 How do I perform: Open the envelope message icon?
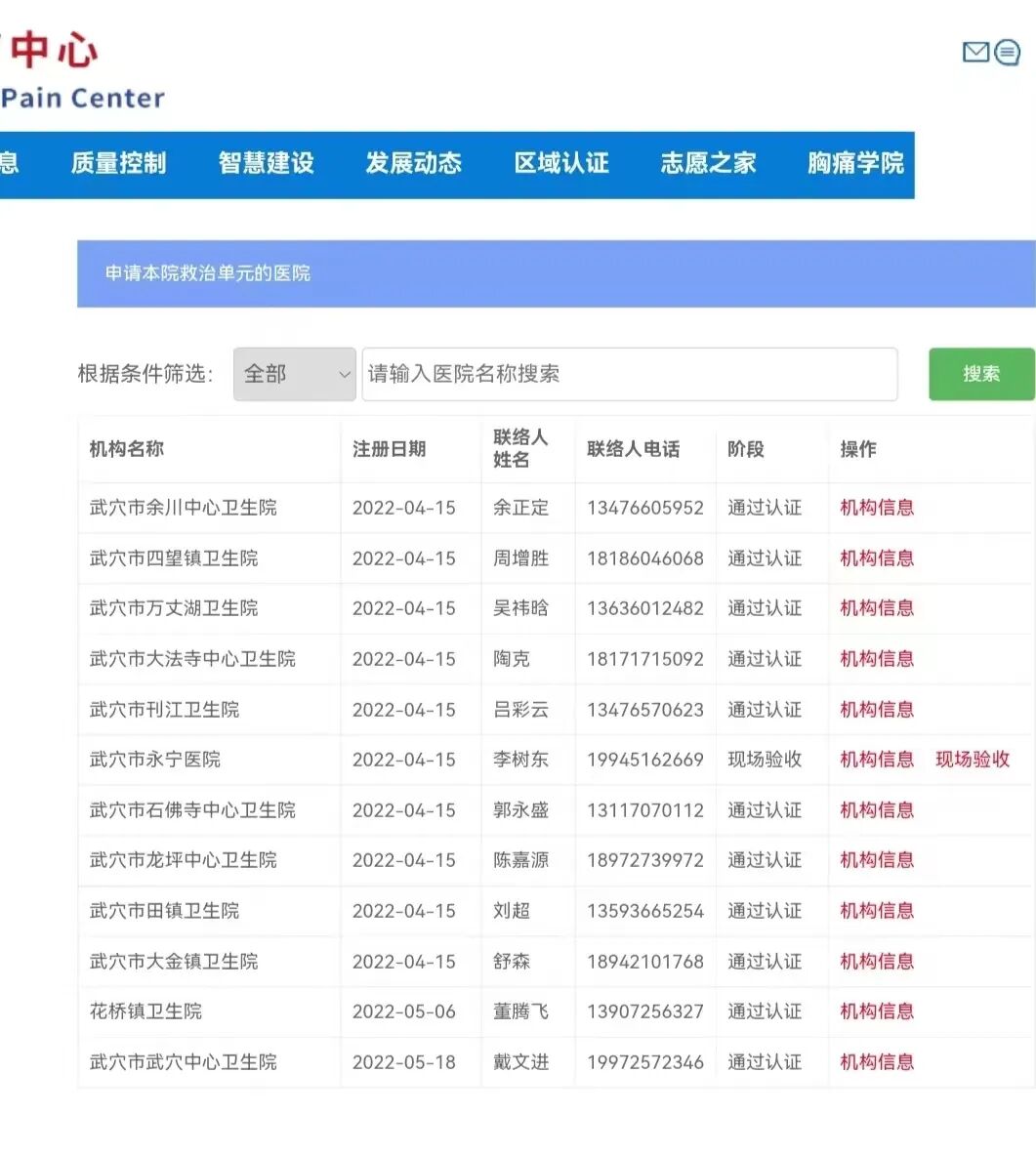[x=975, y=53]
